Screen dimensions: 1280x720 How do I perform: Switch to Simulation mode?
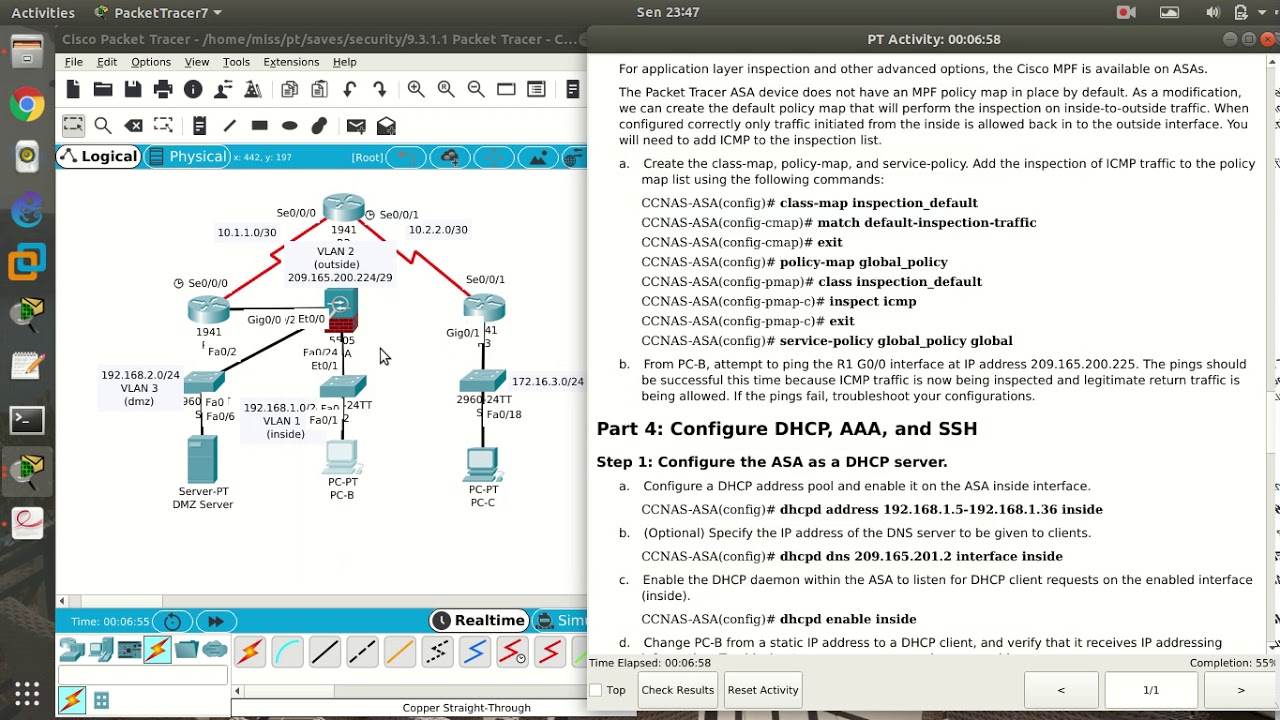(x=560, y=620)
